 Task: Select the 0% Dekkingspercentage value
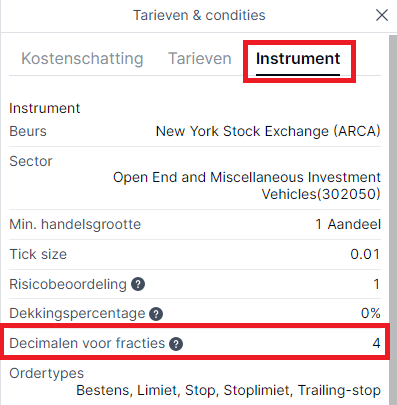(370, 313)
